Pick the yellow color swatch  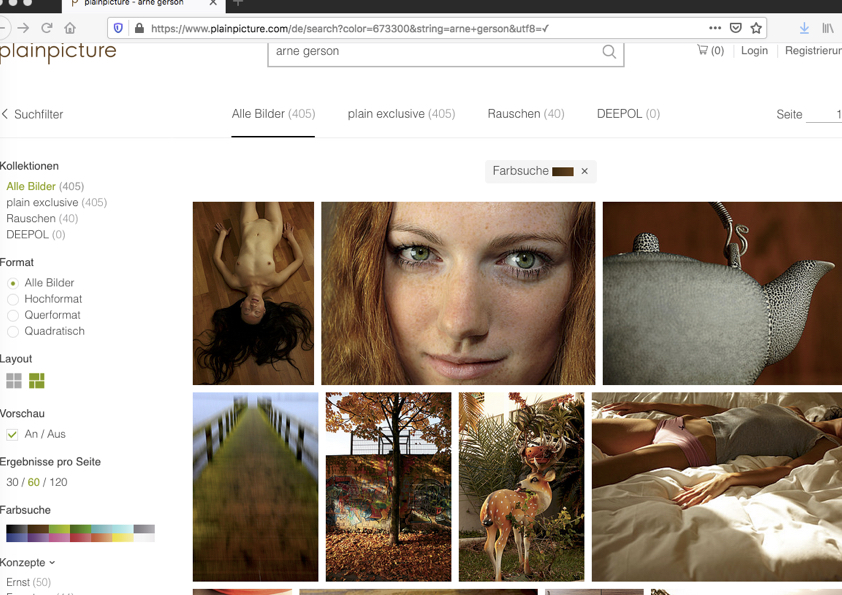coord(123,538)
